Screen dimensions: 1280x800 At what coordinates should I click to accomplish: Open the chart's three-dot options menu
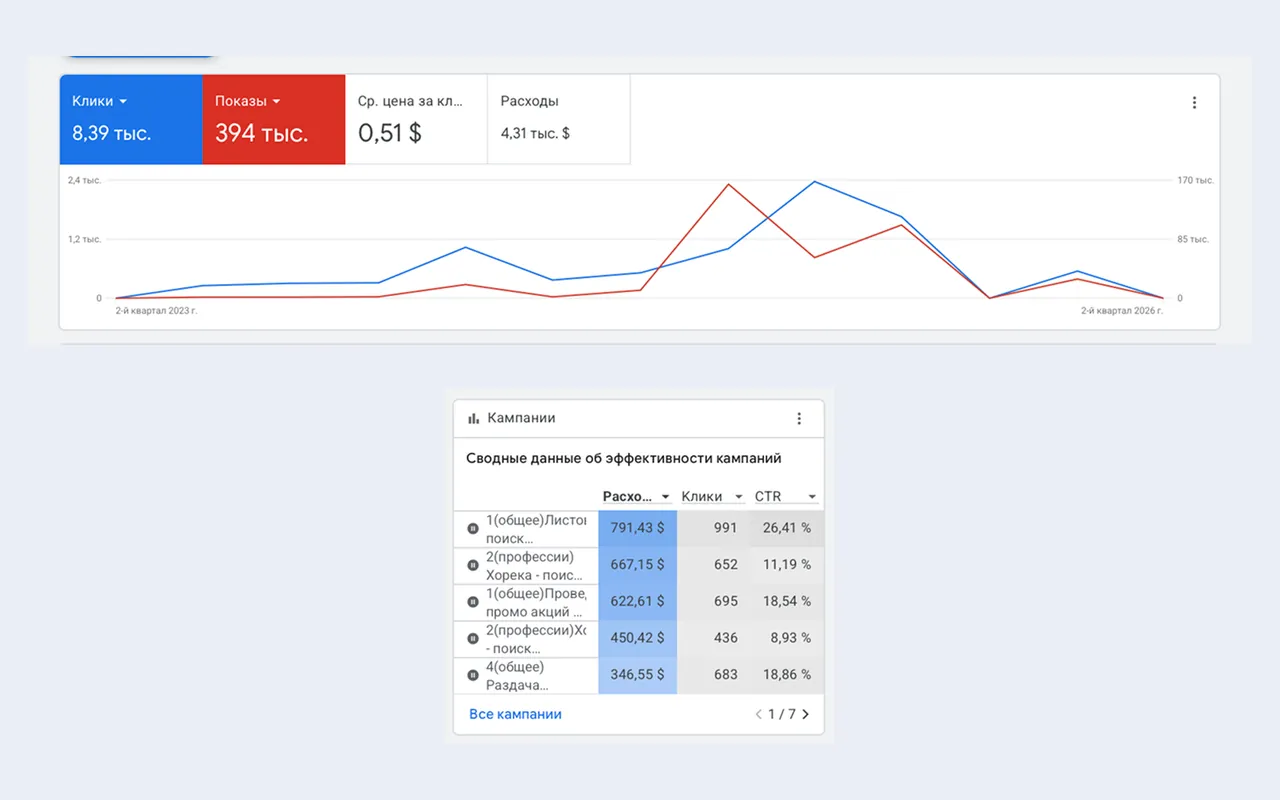tap(1194, 102)
